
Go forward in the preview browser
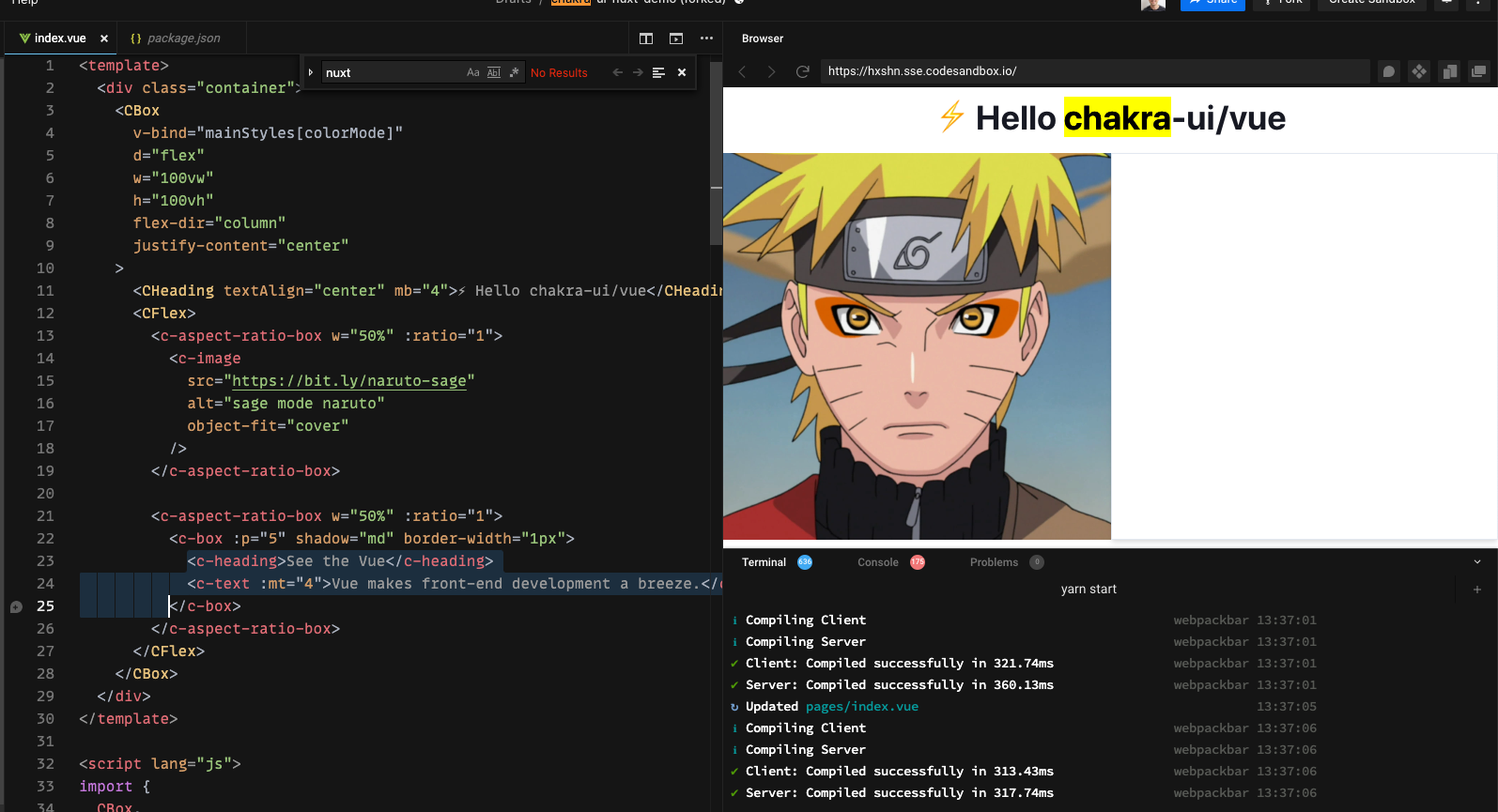pos(772,71)
